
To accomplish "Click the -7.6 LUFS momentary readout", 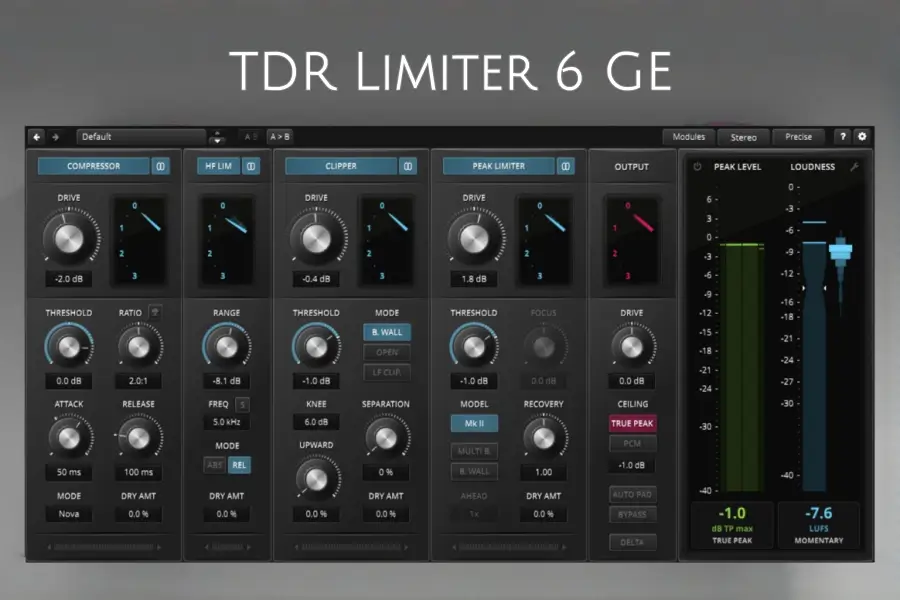I will (x=818, y=524).
